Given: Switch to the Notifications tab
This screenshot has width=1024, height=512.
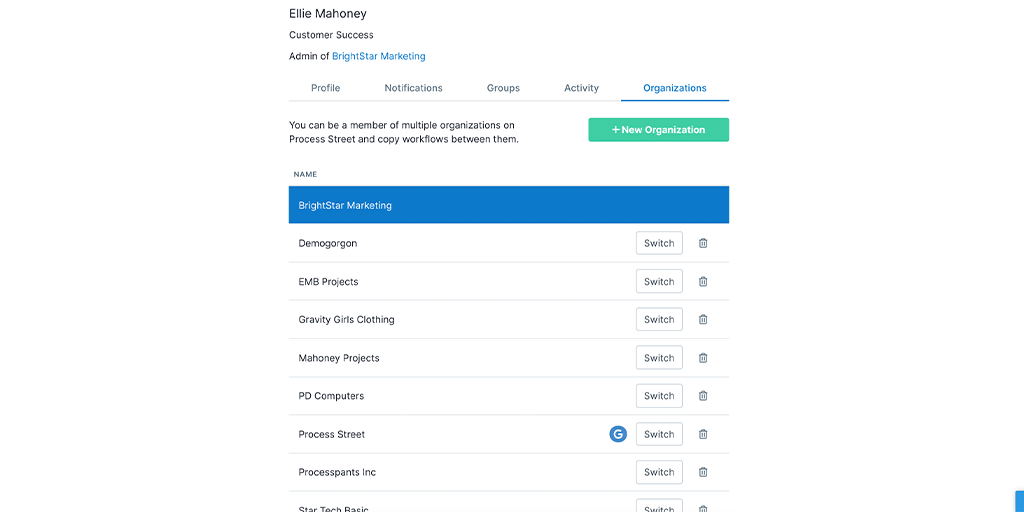Looking at the screenshot, I should pyautogui.click(x=413, y=88).
